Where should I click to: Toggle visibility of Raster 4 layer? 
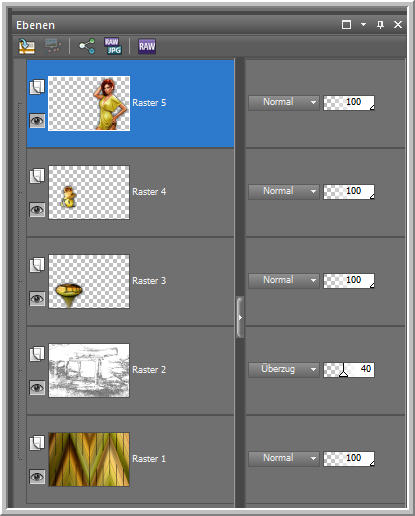coord(37,210)
